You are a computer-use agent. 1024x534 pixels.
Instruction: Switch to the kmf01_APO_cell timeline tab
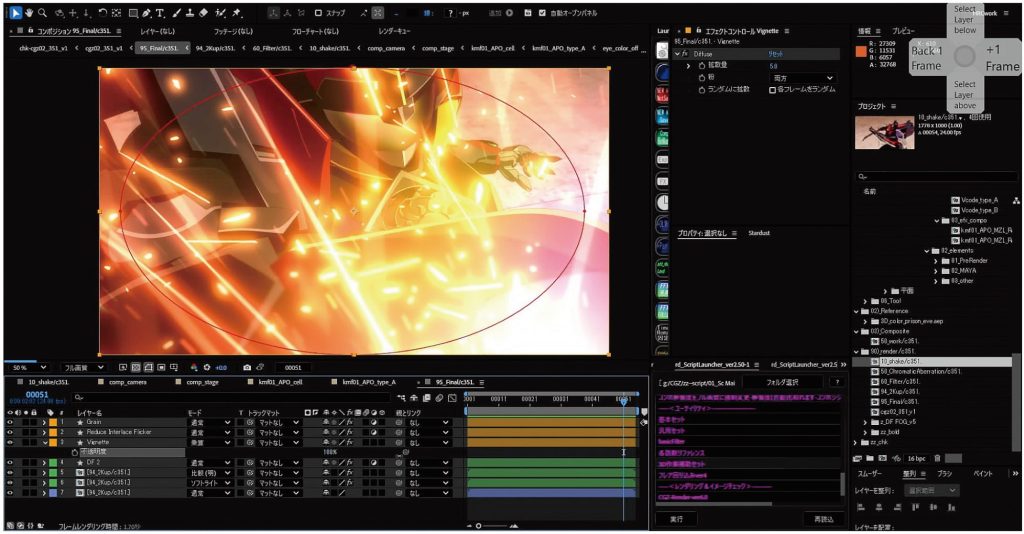point(280,382)
